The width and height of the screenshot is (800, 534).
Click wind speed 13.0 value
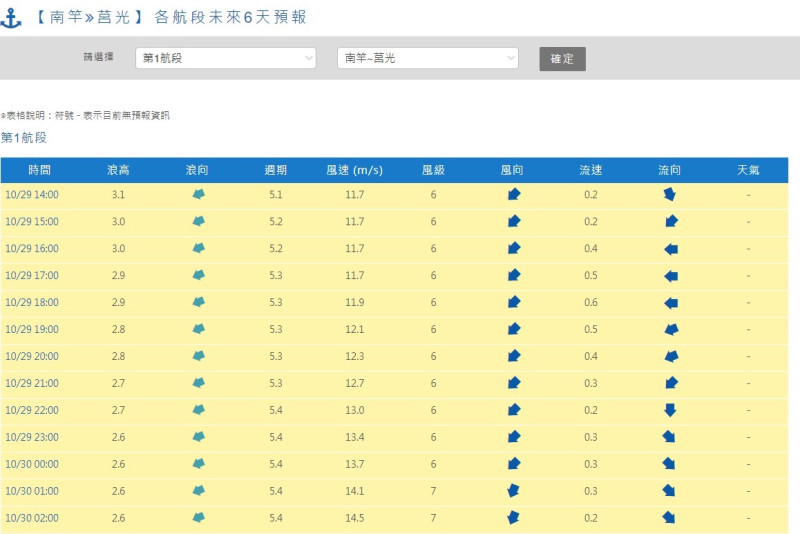click(x=355, y=411)
